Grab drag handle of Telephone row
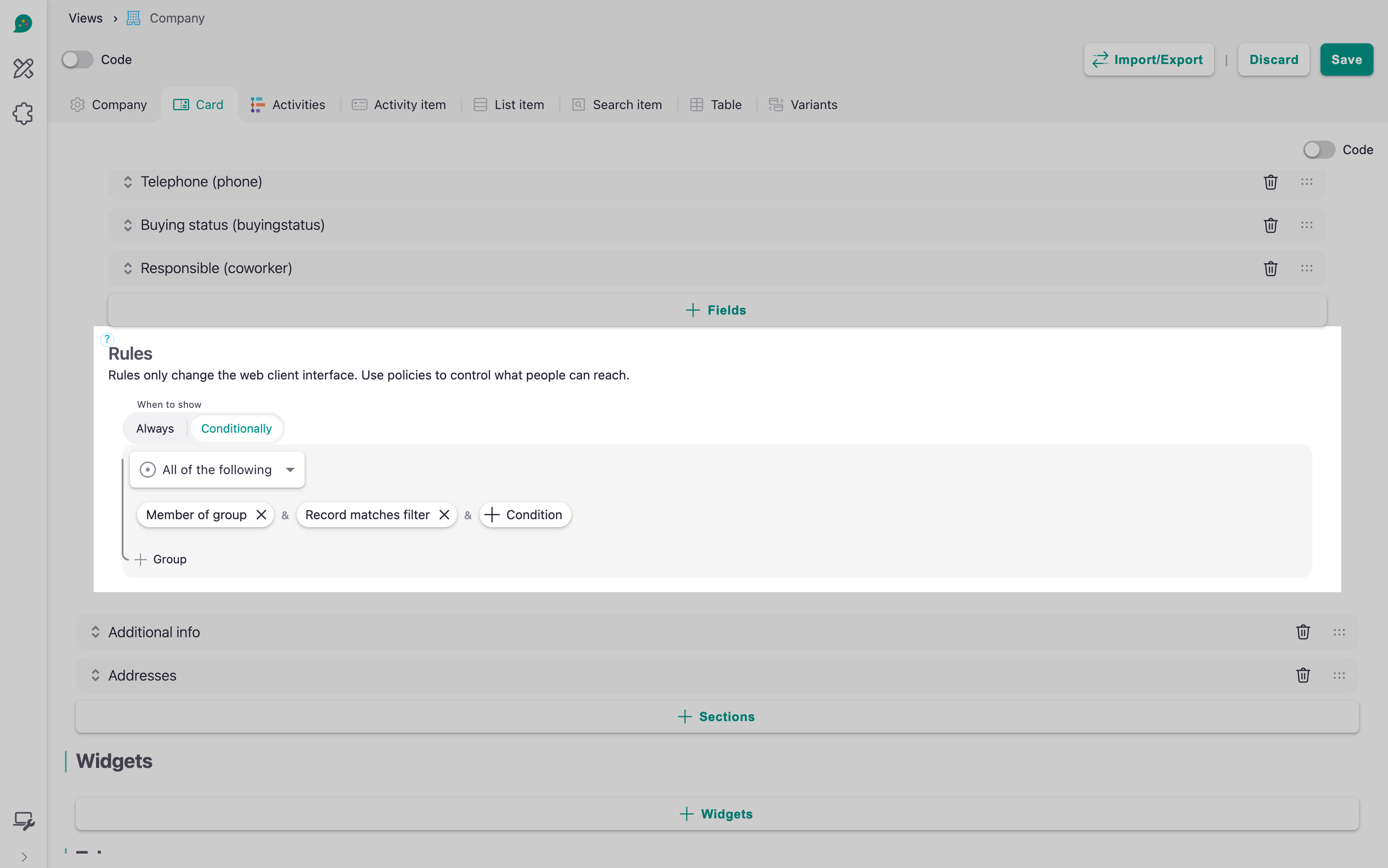 (1306, 182)
